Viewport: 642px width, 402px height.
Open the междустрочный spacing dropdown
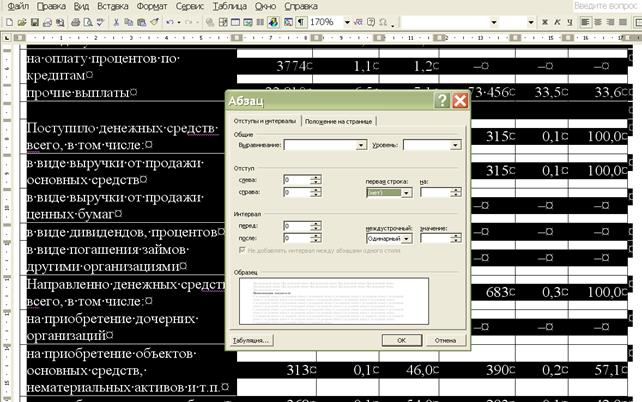[408, 239]
